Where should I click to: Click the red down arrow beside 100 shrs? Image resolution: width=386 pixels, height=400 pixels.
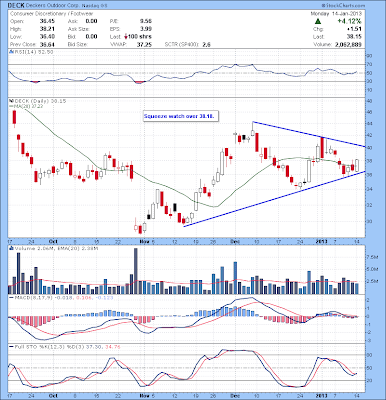(126, 37)
